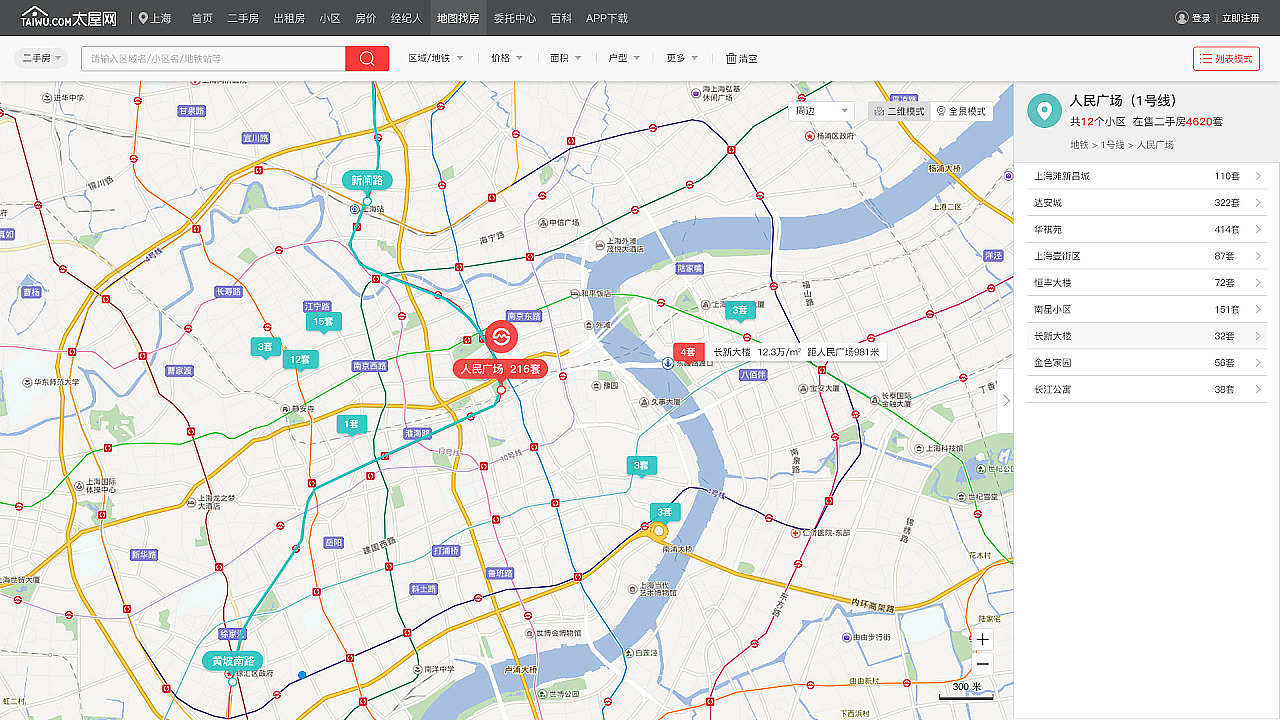Click the 12套 map marker
1280x720 pixels.
pos(299,360)
